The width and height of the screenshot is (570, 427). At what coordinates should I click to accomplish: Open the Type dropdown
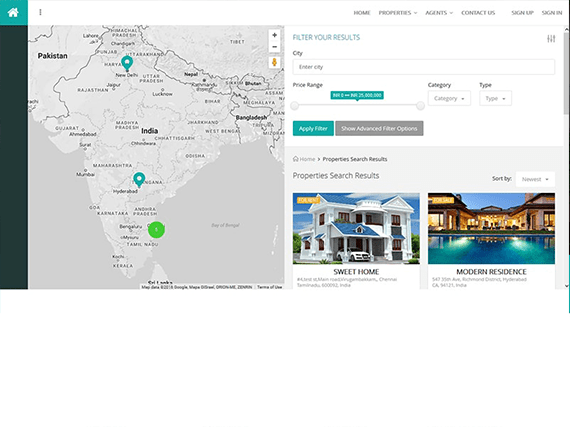495,98
